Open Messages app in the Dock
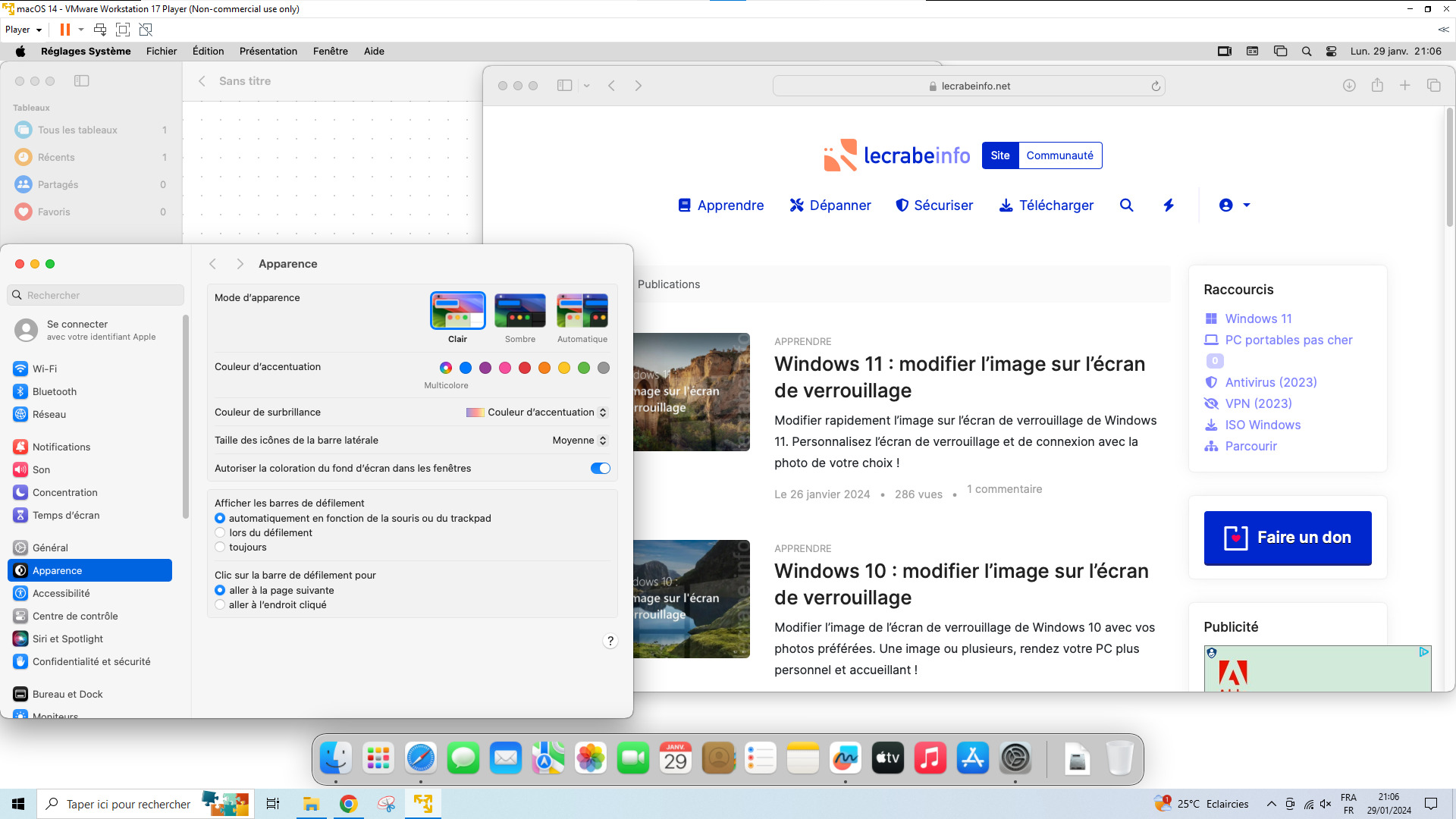The image size is (1456, 819). pyautogui.click(x=463, y=758)
